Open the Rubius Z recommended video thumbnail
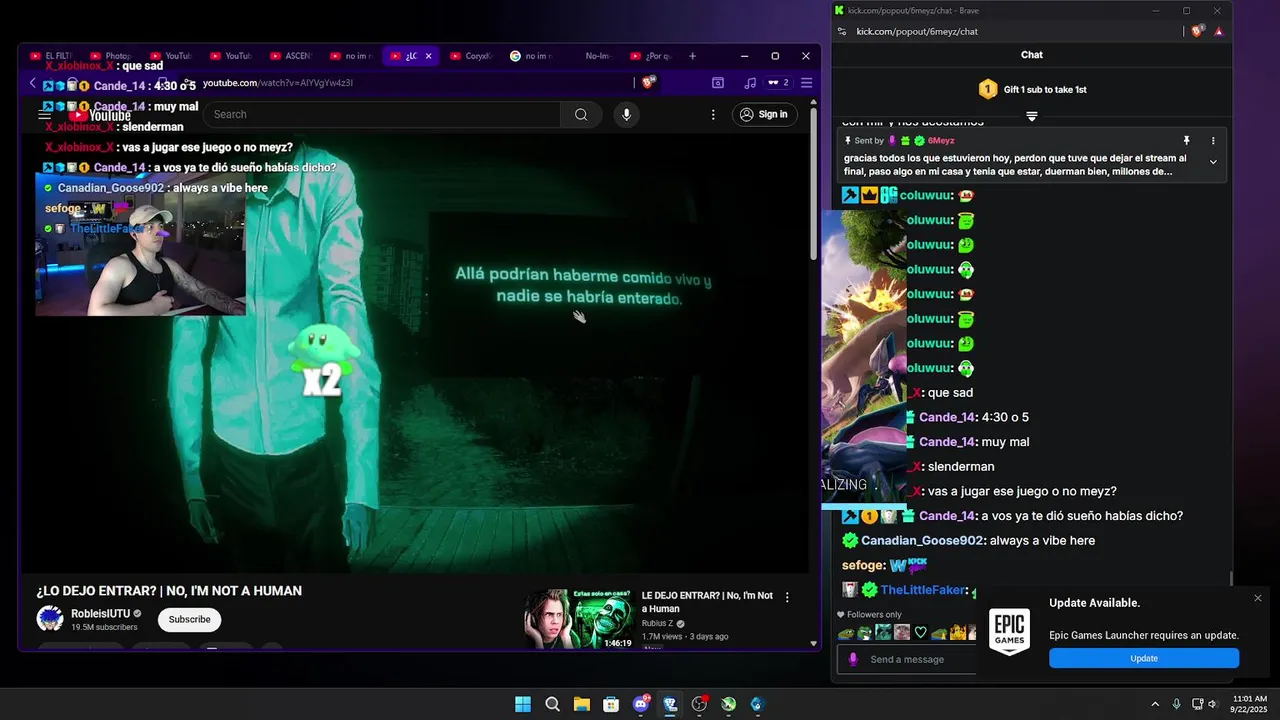Image resolution: width=1280 pixels, height=720 pixels. click(x=579, y=619)
